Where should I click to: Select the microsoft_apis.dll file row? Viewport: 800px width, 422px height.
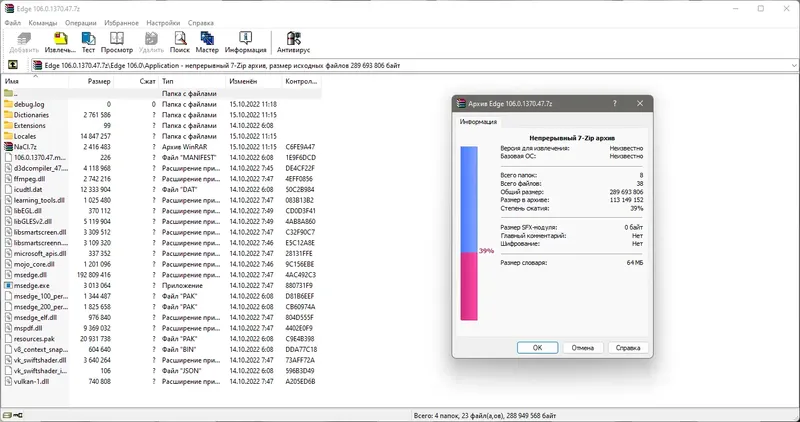pos(161,253)
